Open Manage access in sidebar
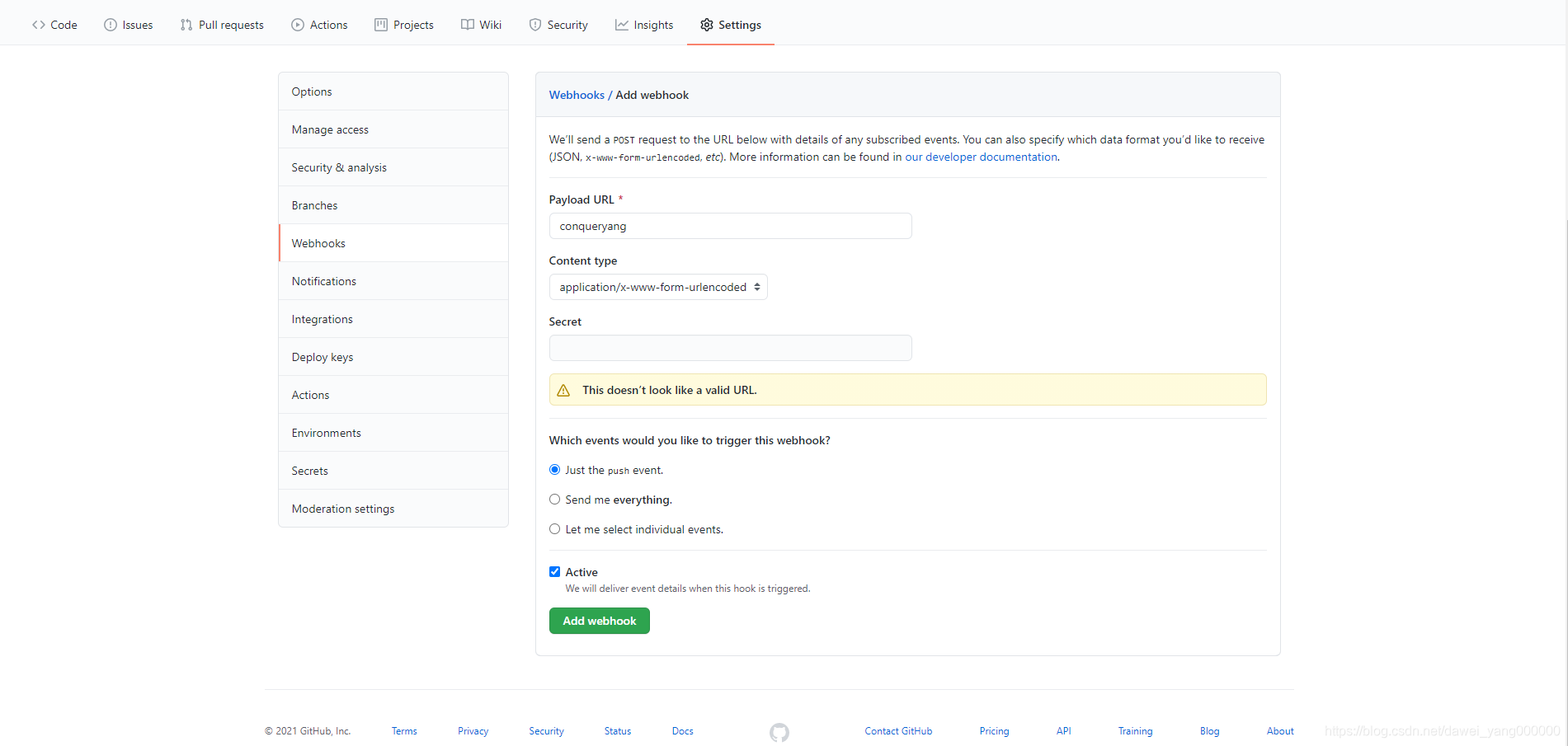Screen dimensions: 1568x746 pyautogui.click(x=393, y=129)
